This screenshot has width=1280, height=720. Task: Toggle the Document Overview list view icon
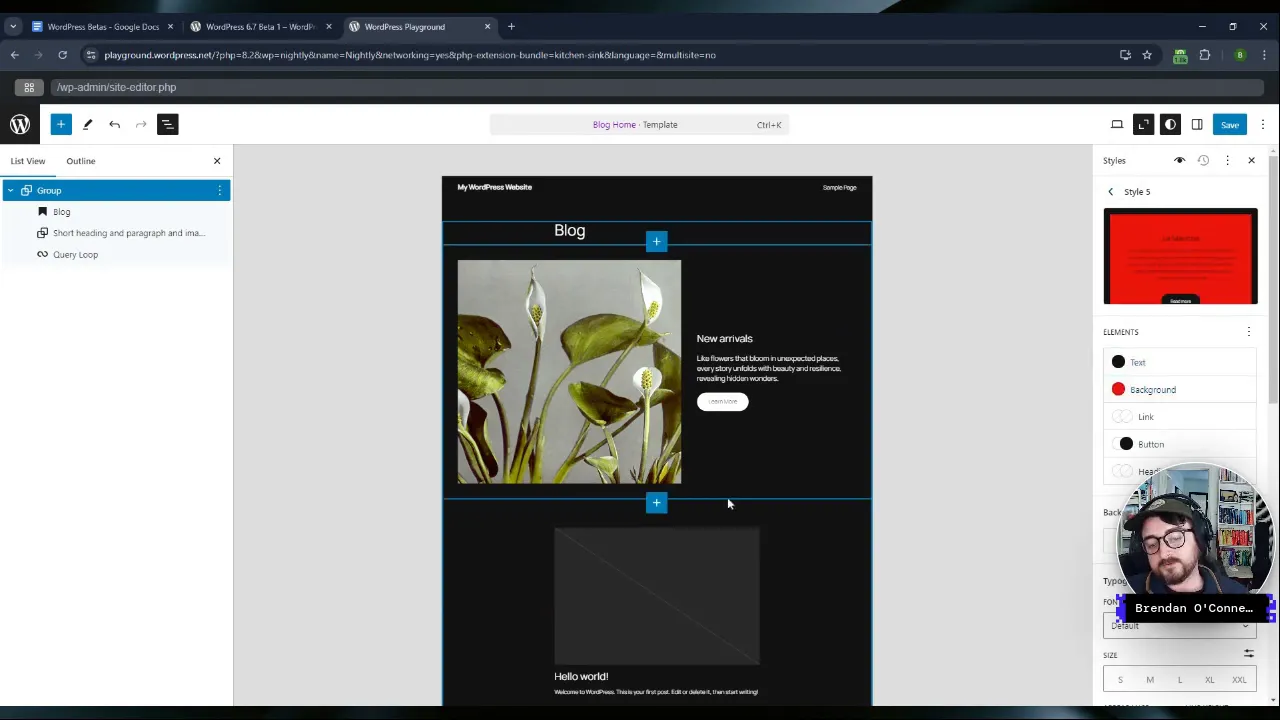(x=167, y=124)
